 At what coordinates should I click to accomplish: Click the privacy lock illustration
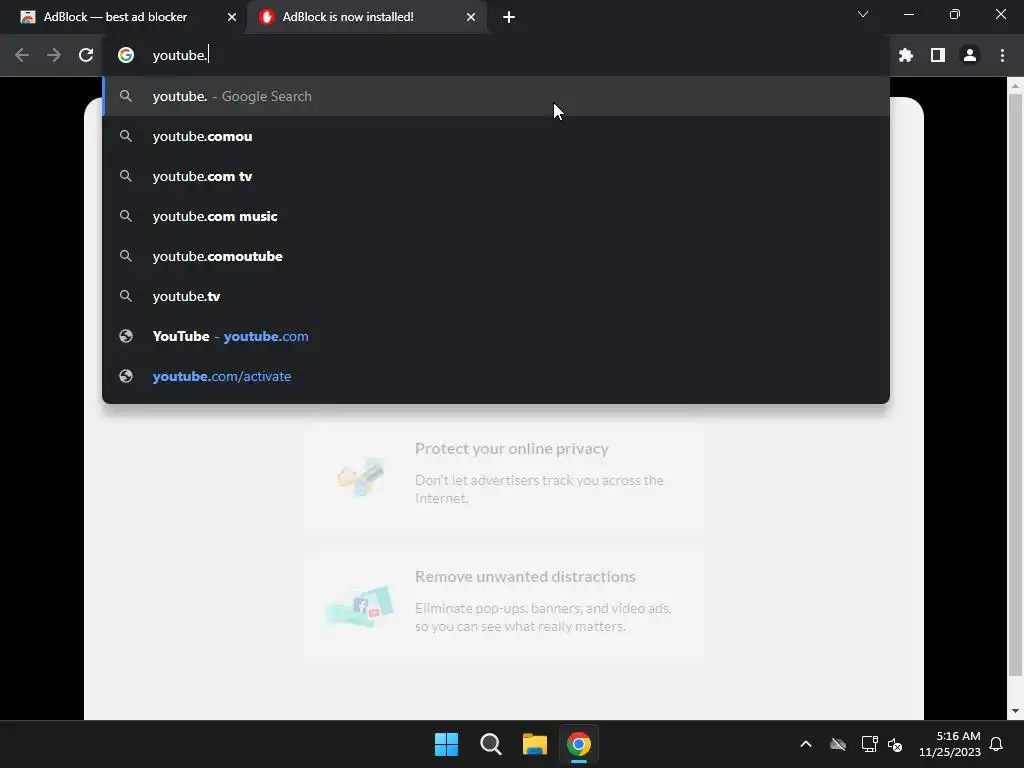361,477
